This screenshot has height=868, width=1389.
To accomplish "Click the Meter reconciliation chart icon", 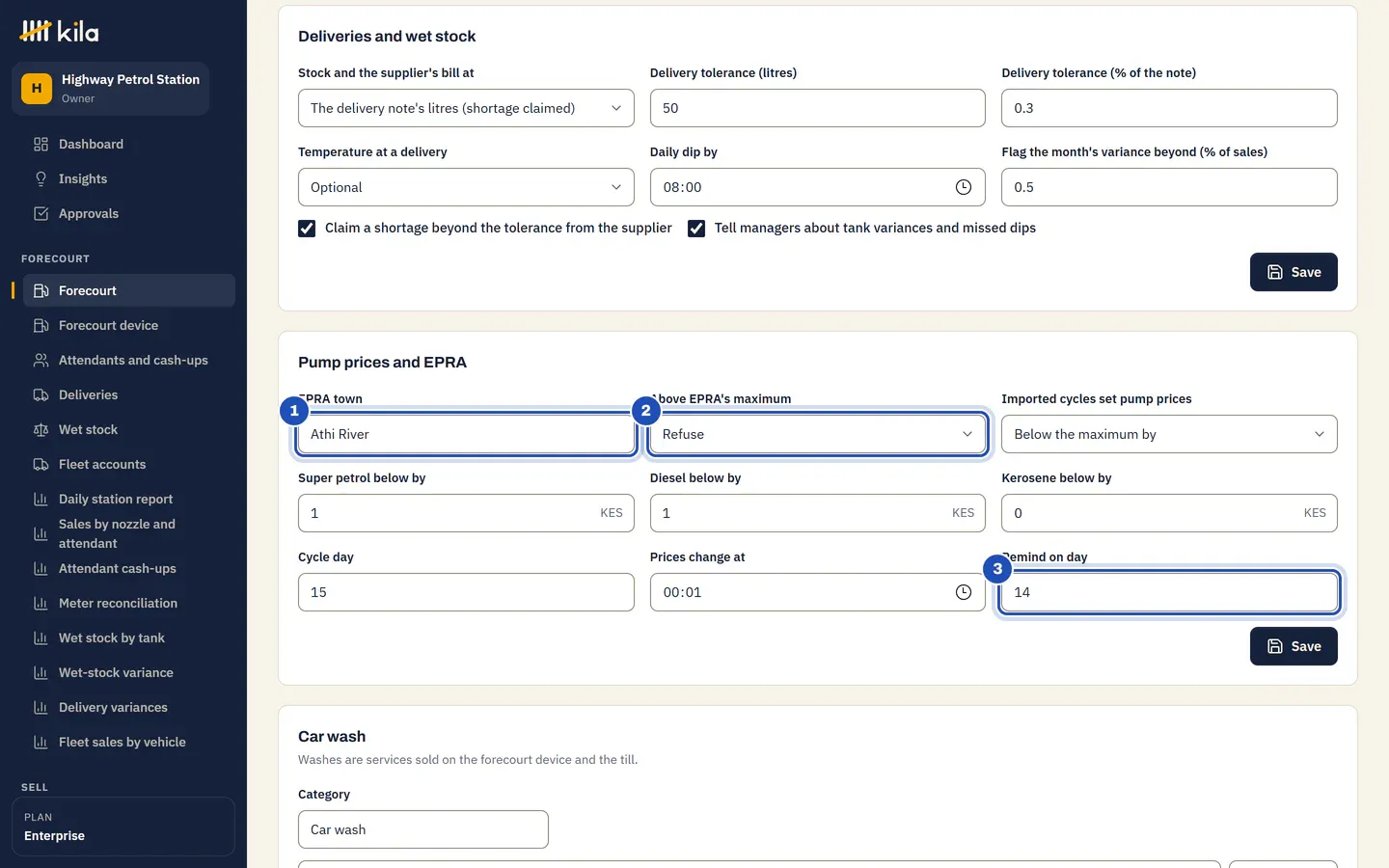I will [x=41, y=603].
